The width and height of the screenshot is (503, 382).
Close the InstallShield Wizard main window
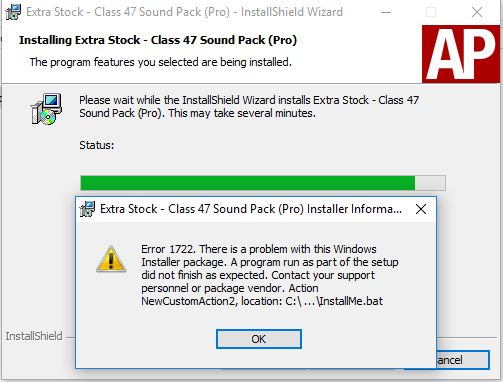477,12
